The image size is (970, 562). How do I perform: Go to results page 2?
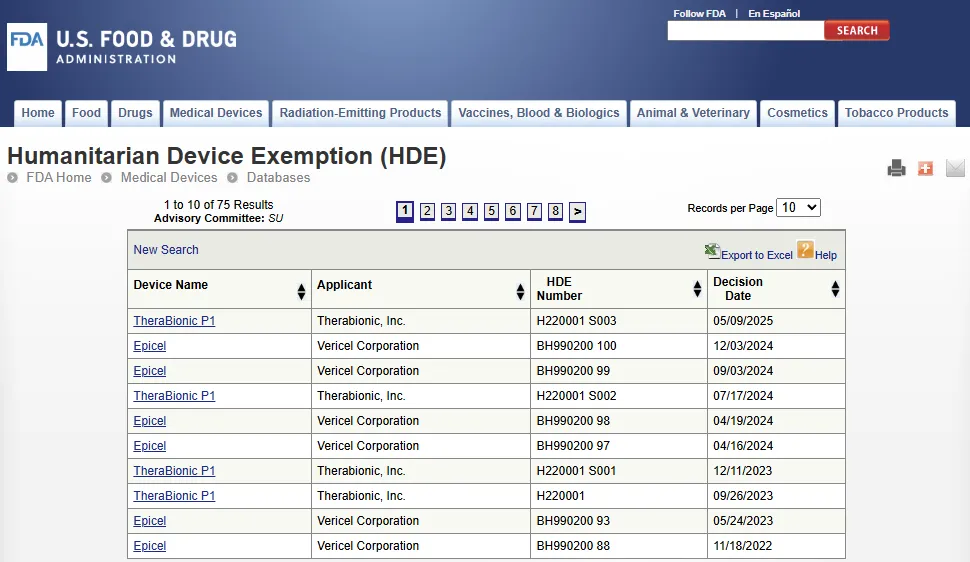[x=427, y=211]
